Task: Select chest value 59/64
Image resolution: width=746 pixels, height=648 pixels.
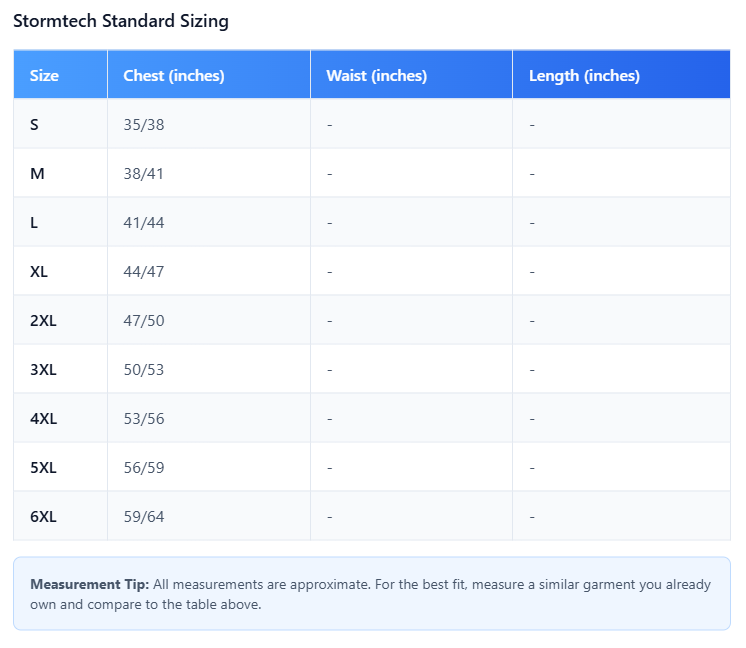Action: (144, 517)
